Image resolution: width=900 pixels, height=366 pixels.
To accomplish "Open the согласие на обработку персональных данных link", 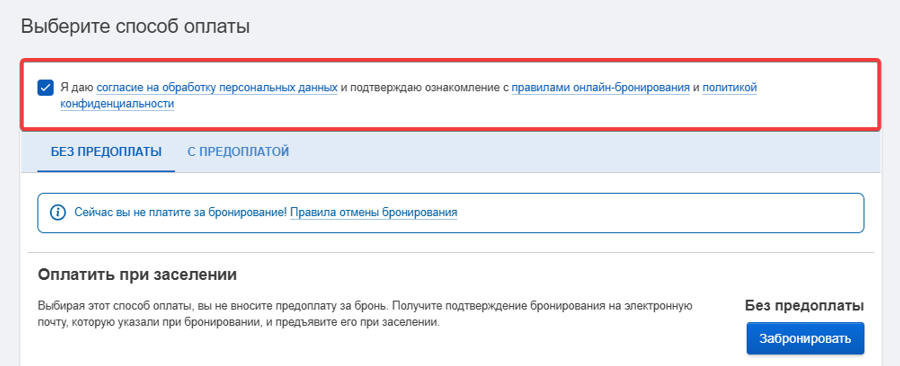I will click(x=217, y=88).
